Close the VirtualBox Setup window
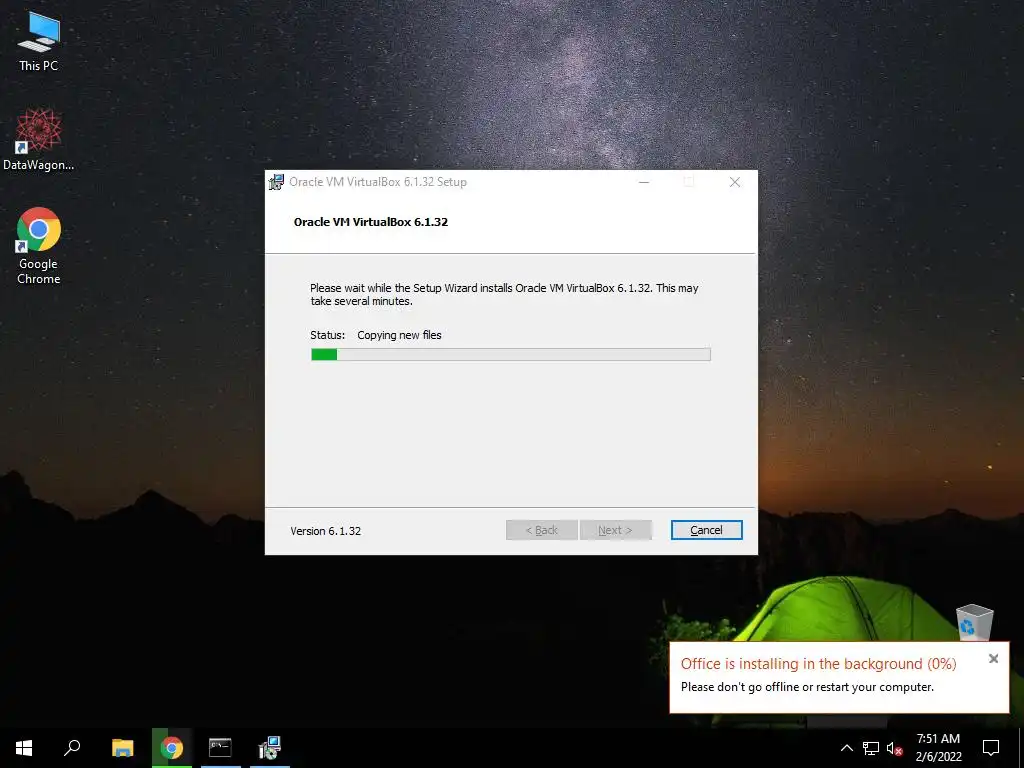Screen dimensions: 1024x768 [735, 182]
